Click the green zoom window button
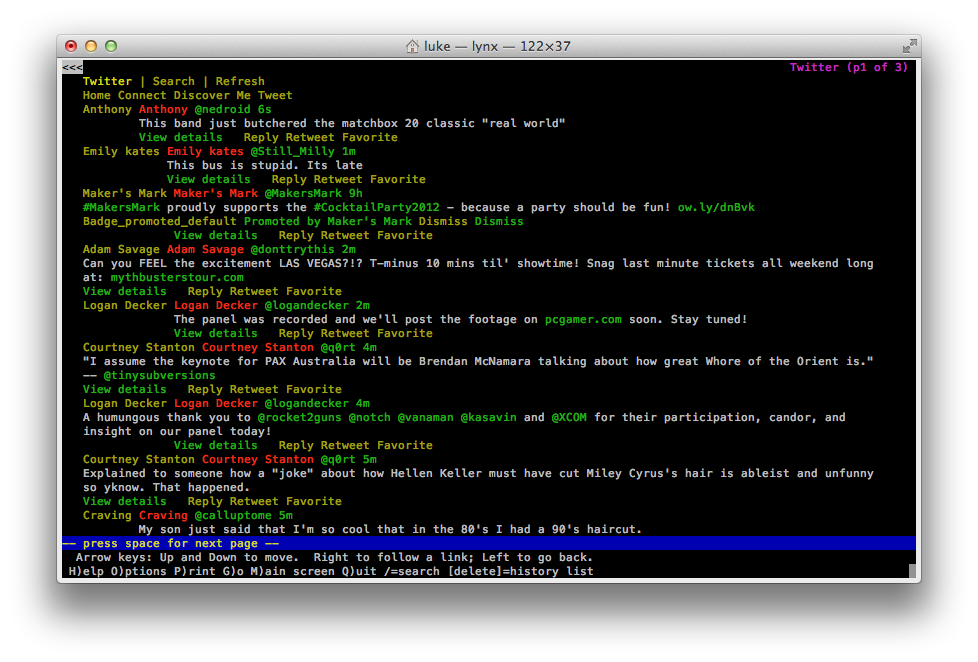The height and width of the screenshot is (662, 978). click(x=111, y=46)
